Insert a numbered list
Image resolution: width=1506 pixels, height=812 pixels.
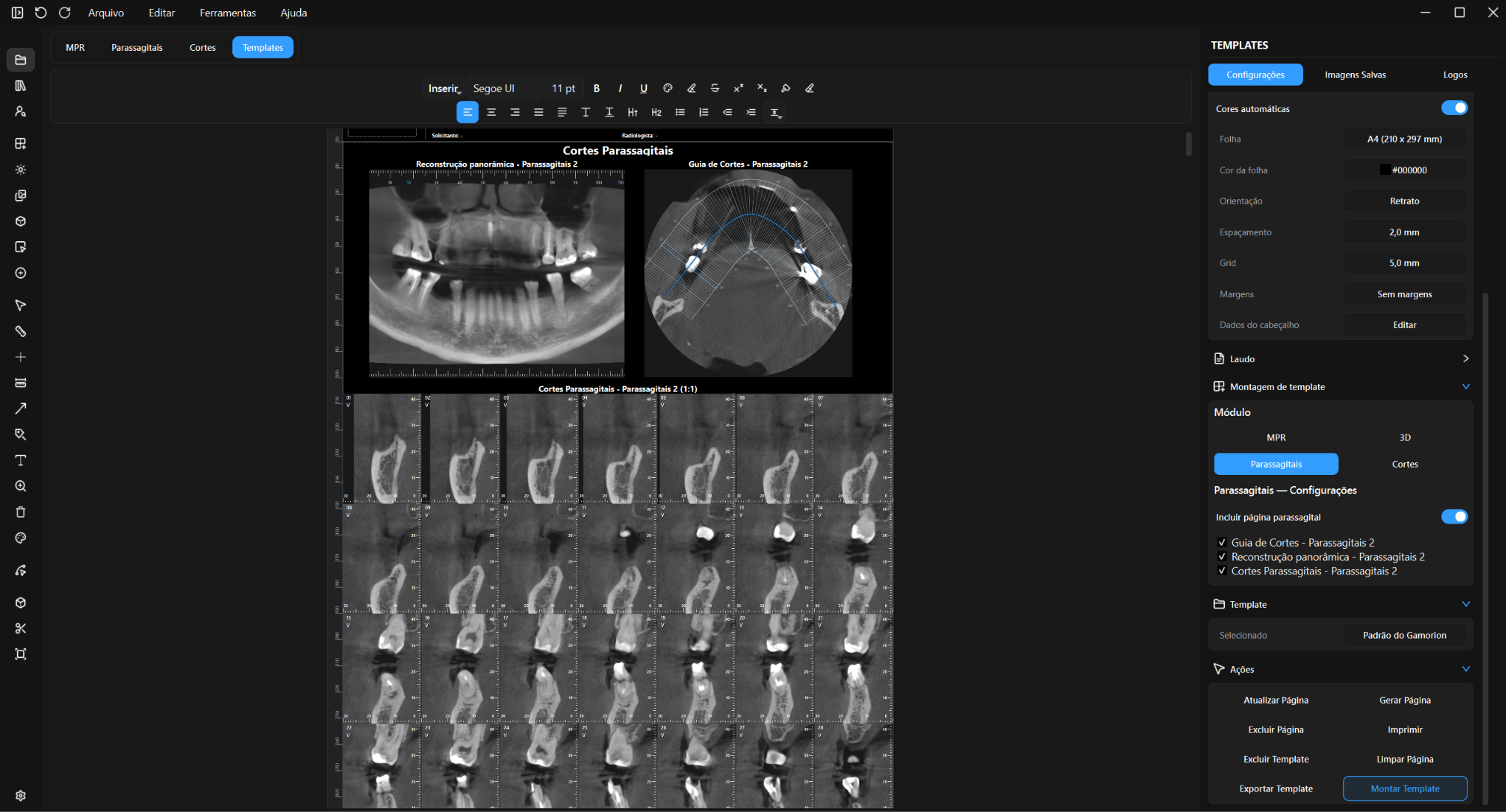tap(704, 112)
